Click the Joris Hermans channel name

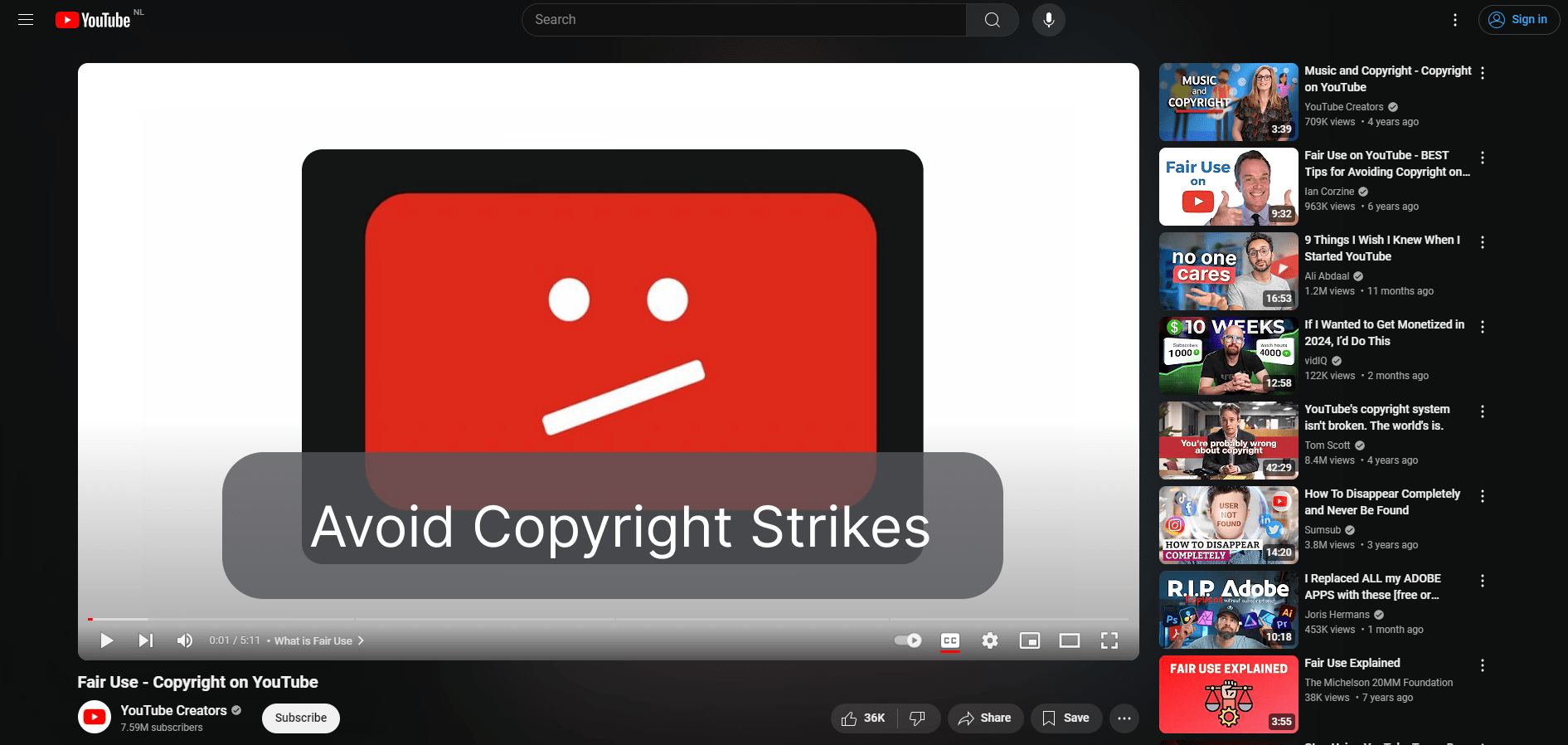point(1337,615)
